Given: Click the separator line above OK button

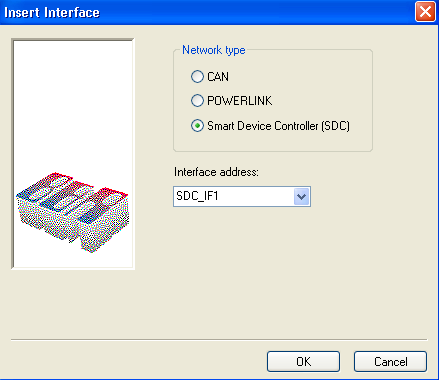Looking at the screenshot, I should 219,340.
